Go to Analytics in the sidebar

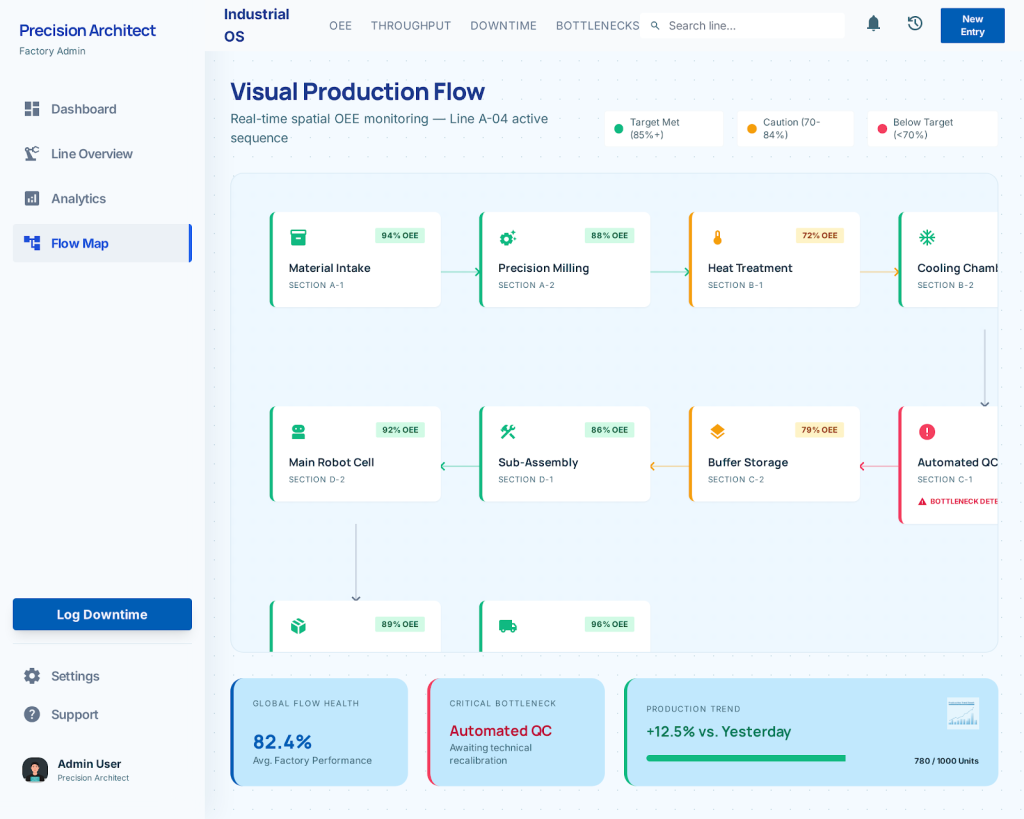pyautogui.click(x=78, y=199)
